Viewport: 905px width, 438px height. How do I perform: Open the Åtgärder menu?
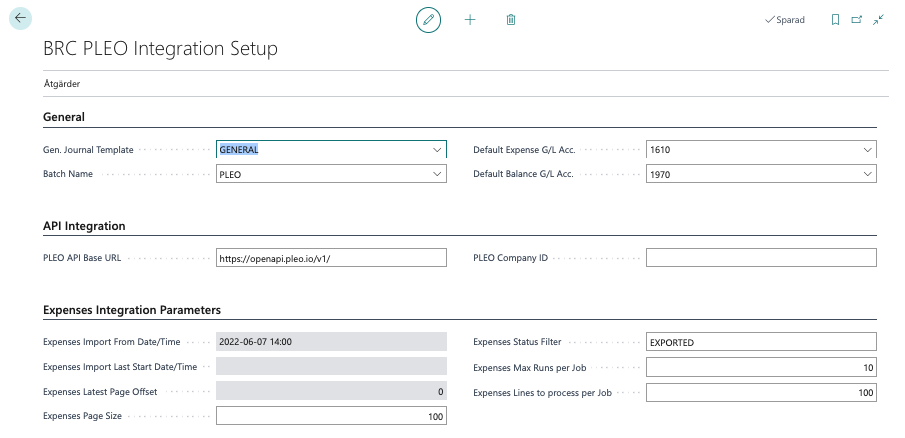(61, 84)
